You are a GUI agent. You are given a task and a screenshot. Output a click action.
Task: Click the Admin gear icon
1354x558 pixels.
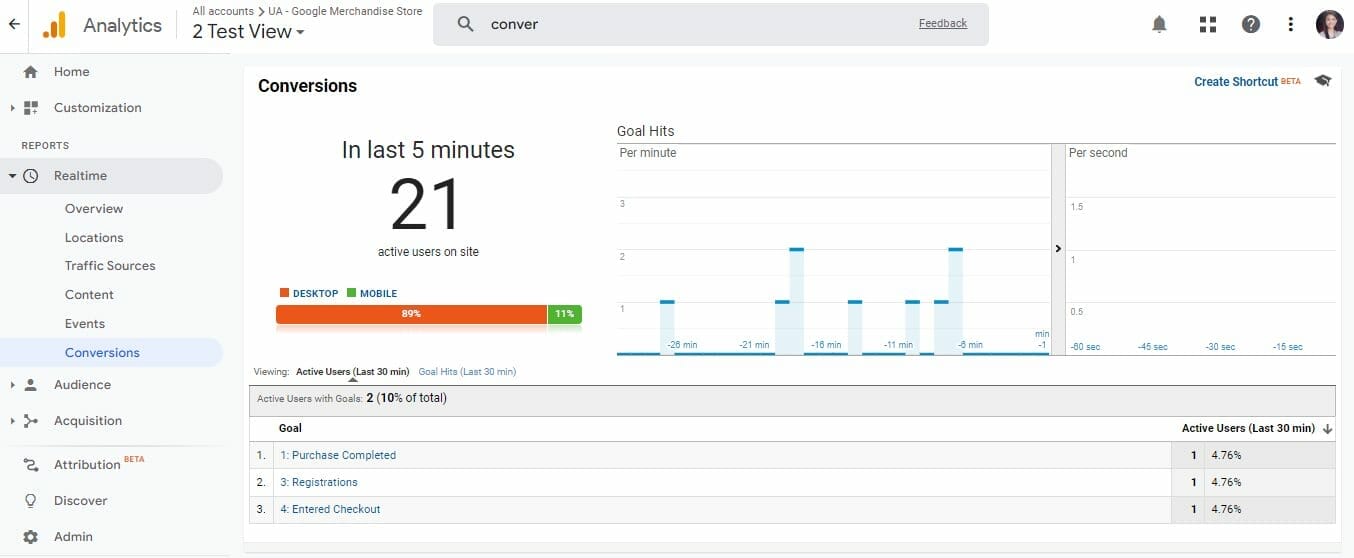pos(30,537)
